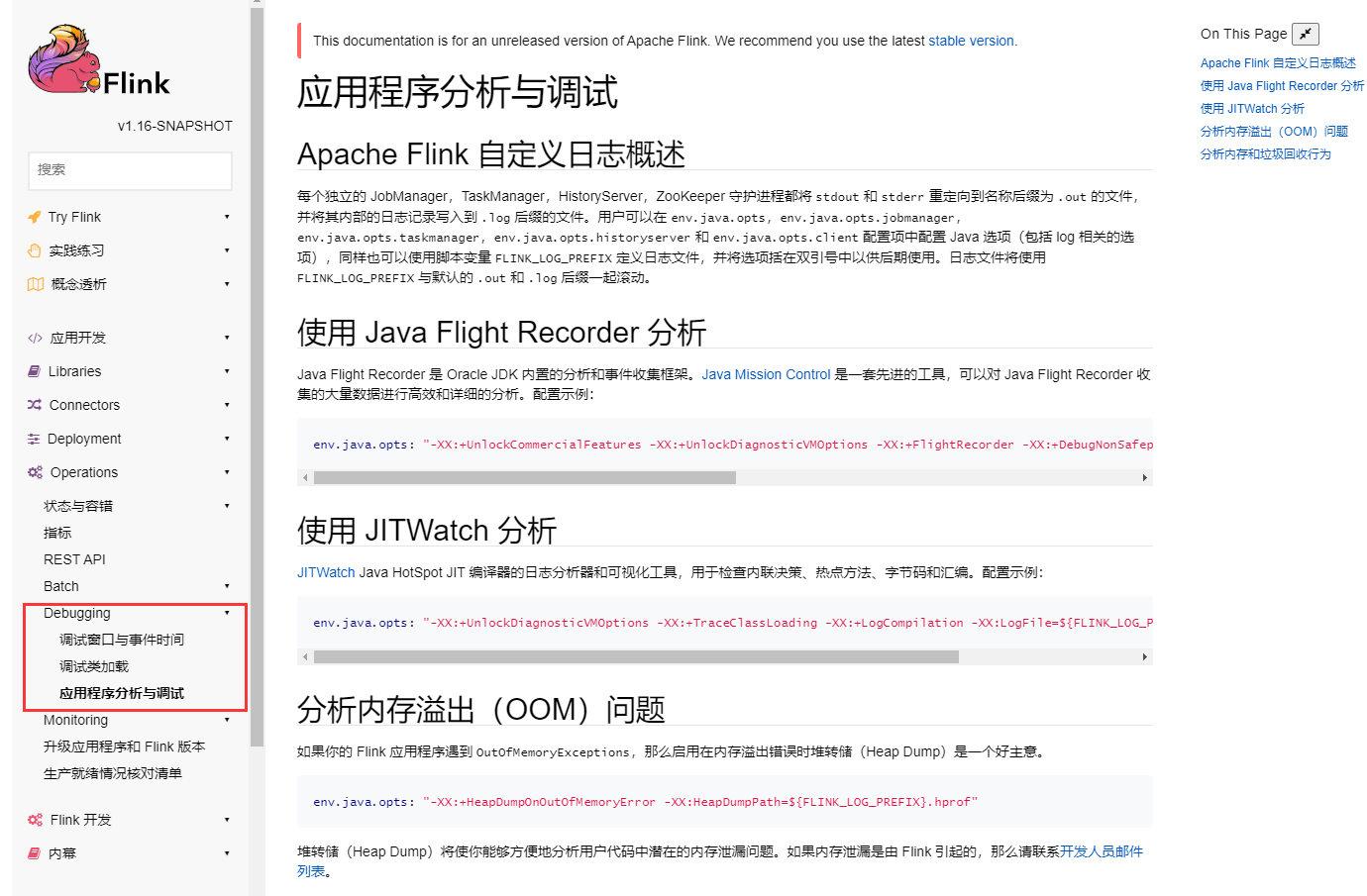Click the hand icon beside 实践练习
The height and width of the screenshot is (896, 1367).
click(x=35, y=250)
